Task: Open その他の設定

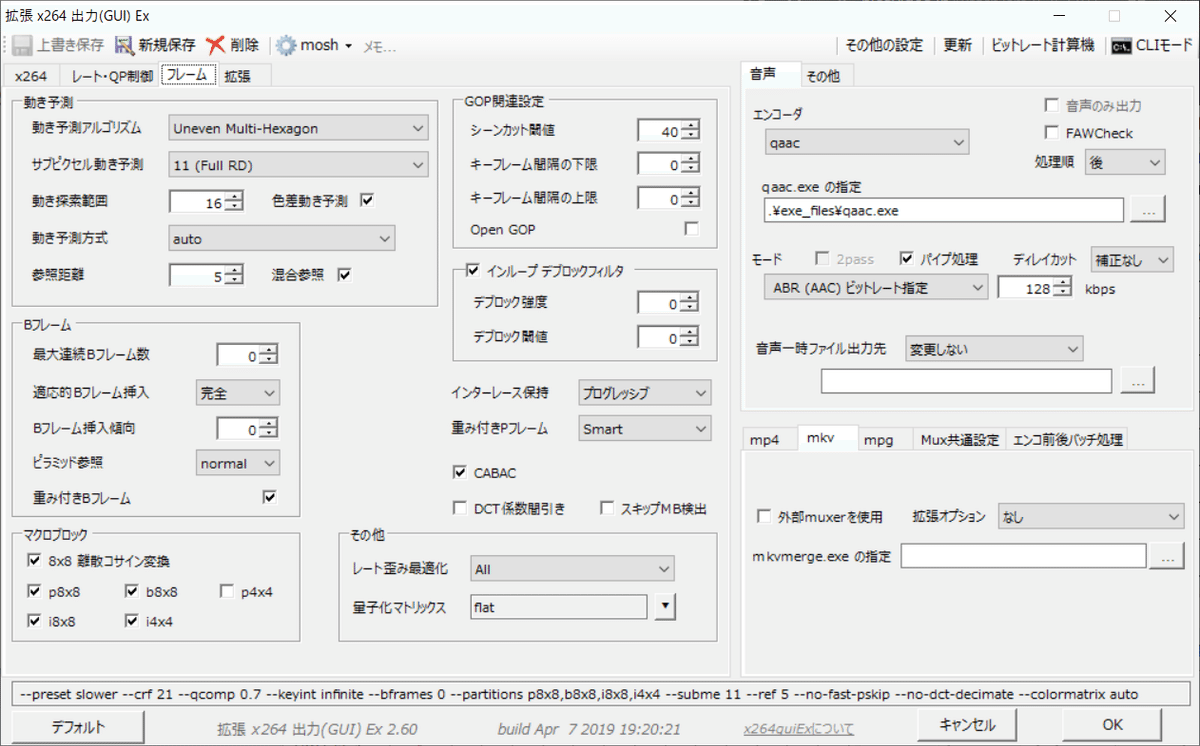Action: pos(884,45)
